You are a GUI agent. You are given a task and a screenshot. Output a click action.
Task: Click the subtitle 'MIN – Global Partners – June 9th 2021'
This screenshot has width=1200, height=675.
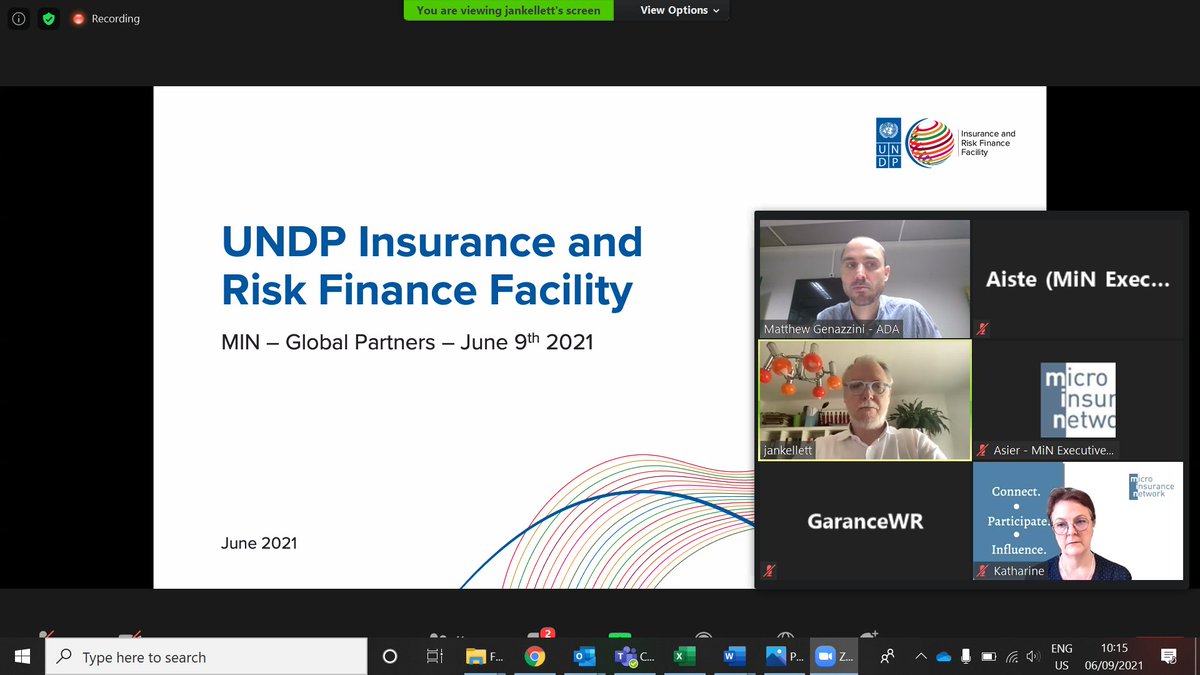point(407,342)
